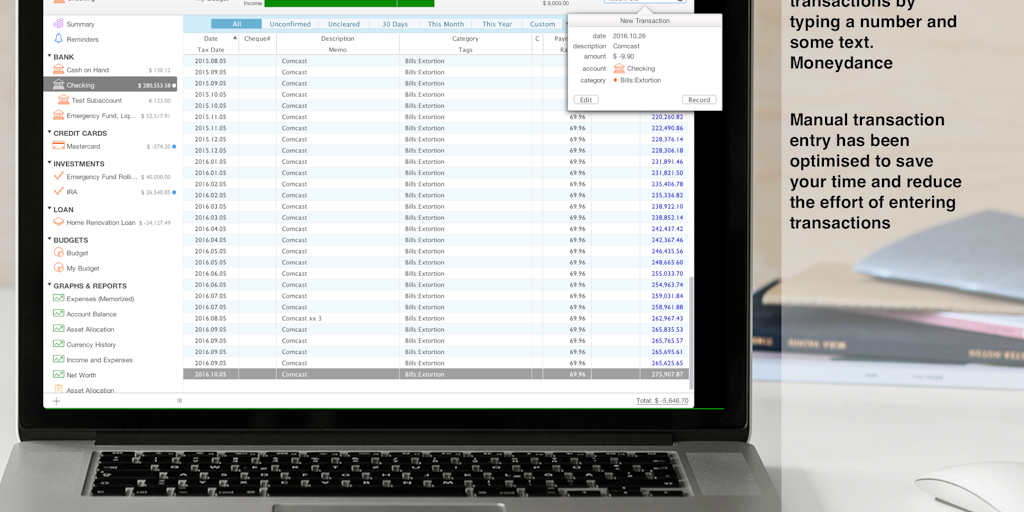Click the Reminders bell icon
1024x512 pixels.
pyautogui.click(x=59, y=39)
